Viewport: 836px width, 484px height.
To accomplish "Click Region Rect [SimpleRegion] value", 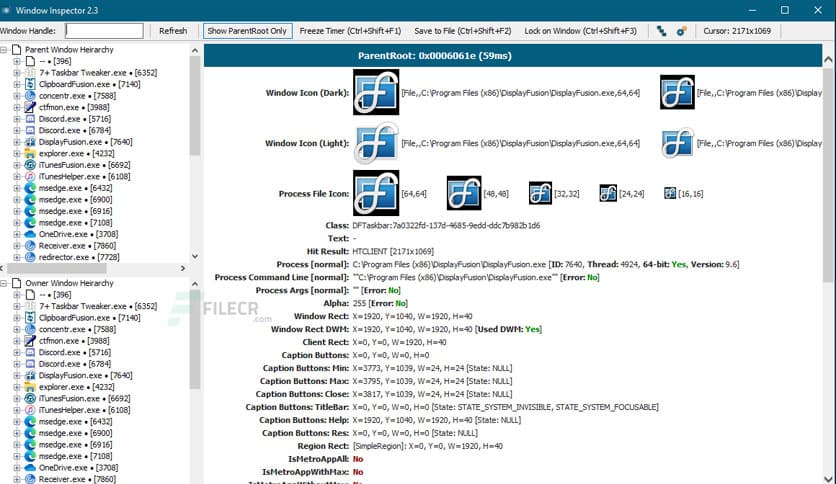I will coord(427,446).
